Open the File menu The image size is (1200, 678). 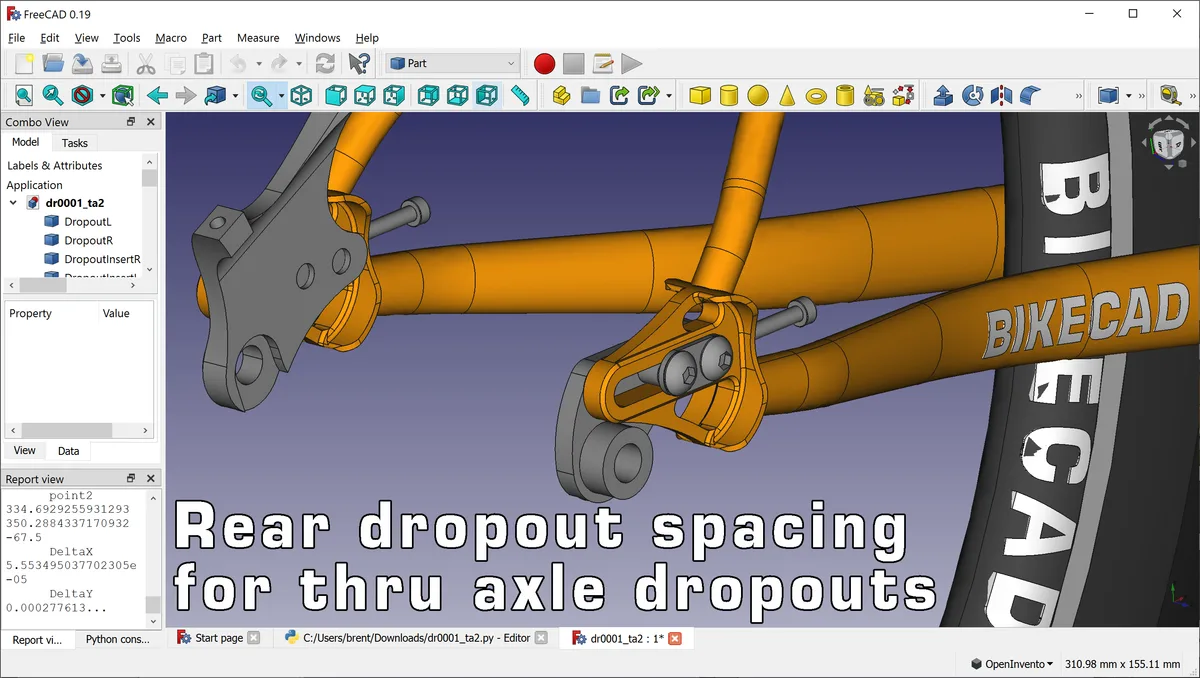(16, 38)
